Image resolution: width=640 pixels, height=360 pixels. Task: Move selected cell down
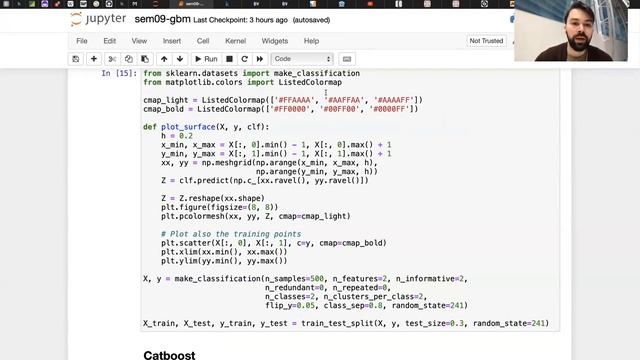click(180, 59)
